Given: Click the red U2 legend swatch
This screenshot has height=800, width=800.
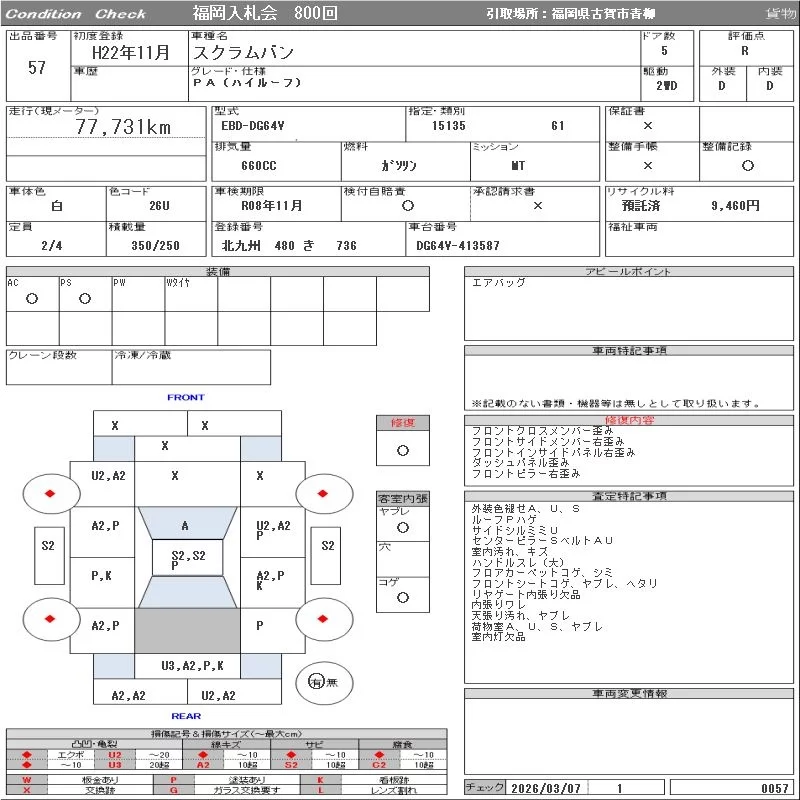Looking at the screenshot, I should click(114, 755).
